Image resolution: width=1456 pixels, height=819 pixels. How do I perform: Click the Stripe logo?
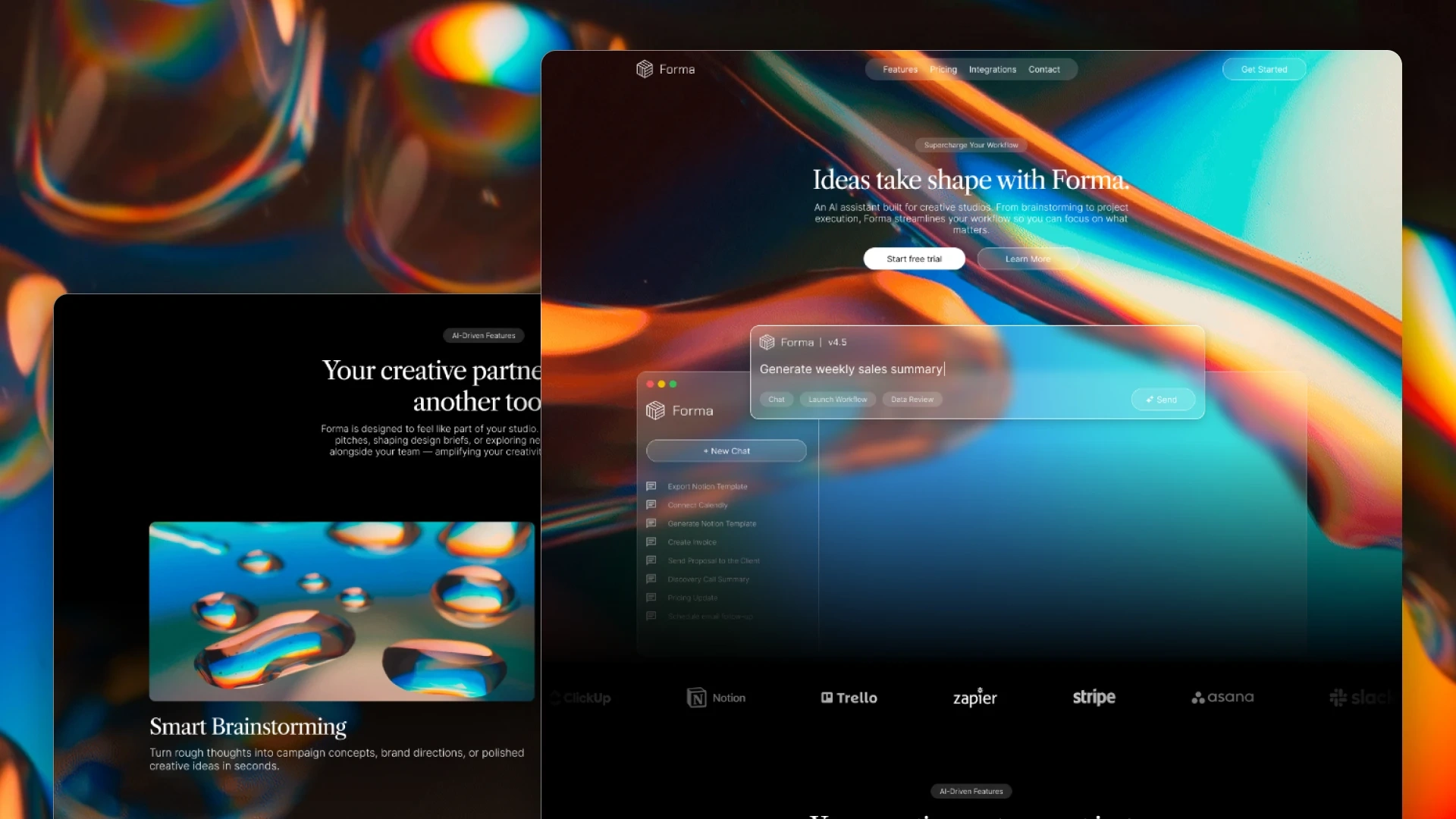pyautogui.click(x=1094, y=697)
